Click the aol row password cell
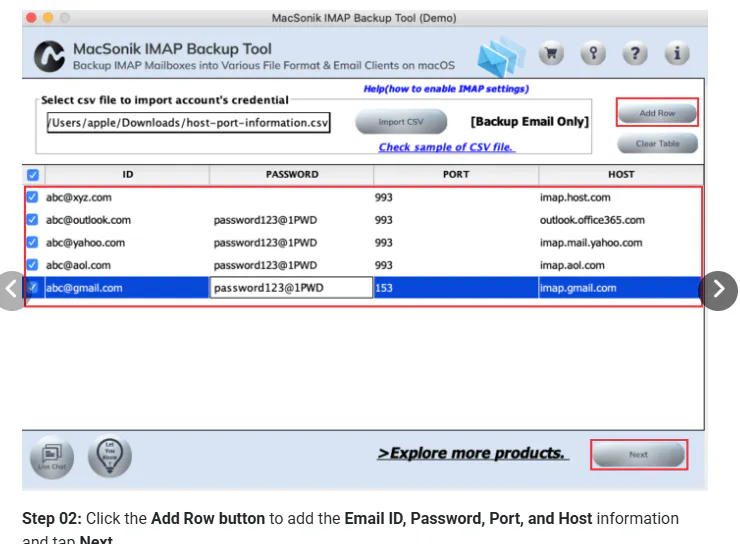 tap(291, 265)
